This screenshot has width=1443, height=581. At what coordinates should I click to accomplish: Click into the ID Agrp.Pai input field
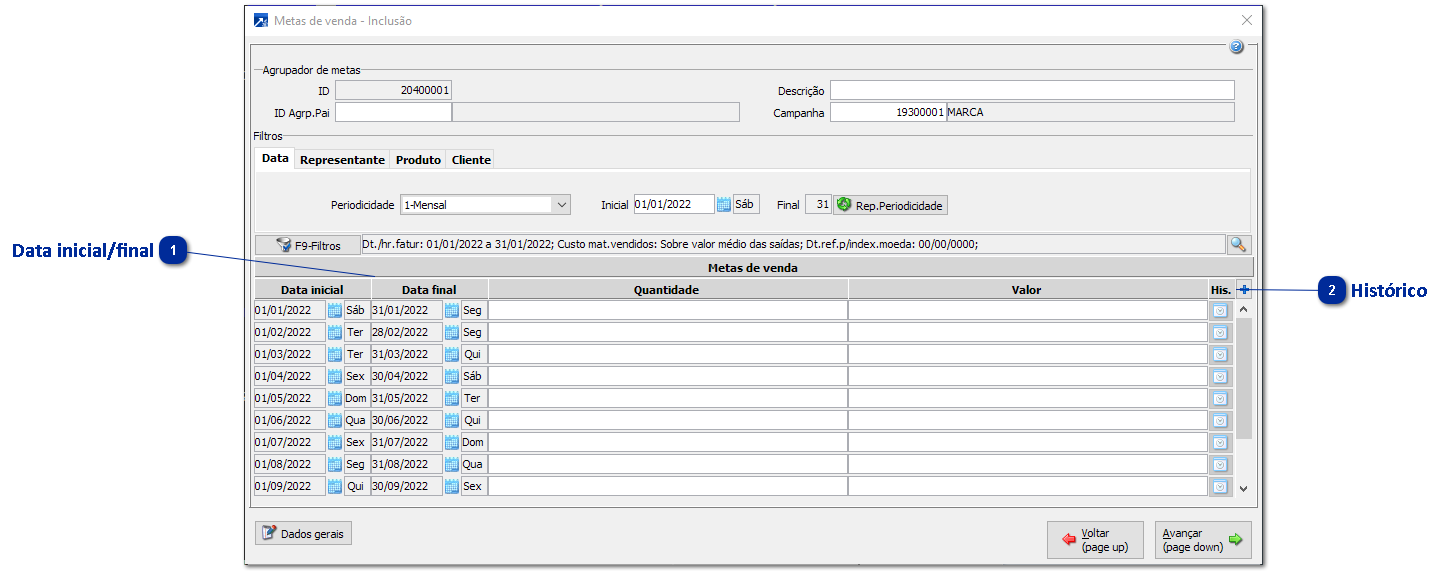click(x=393, y=113)
